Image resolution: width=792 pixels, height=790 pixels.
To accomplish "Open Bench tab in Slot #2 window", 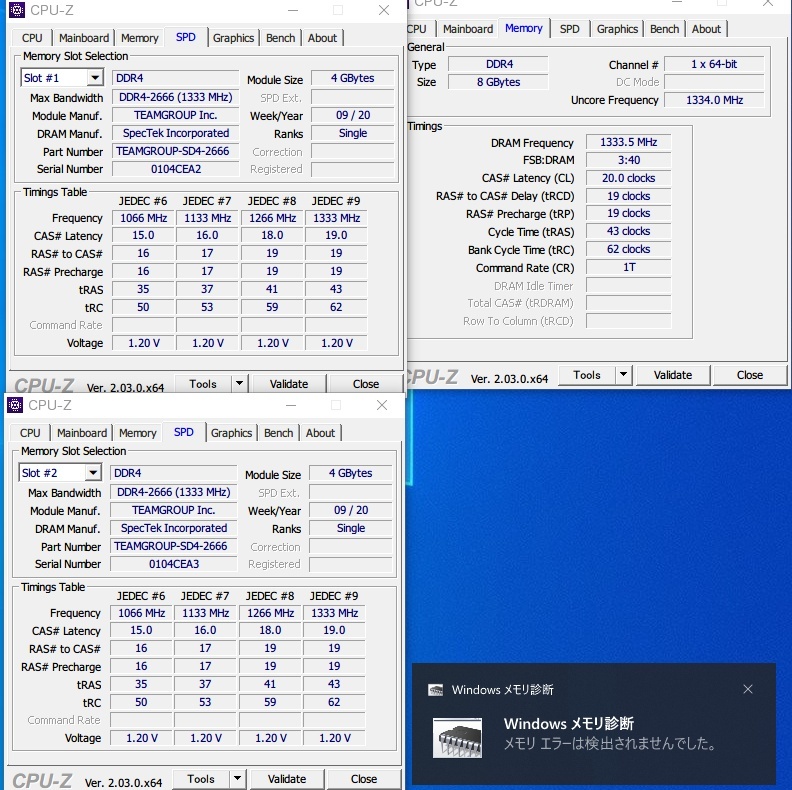I will (278, 433).
